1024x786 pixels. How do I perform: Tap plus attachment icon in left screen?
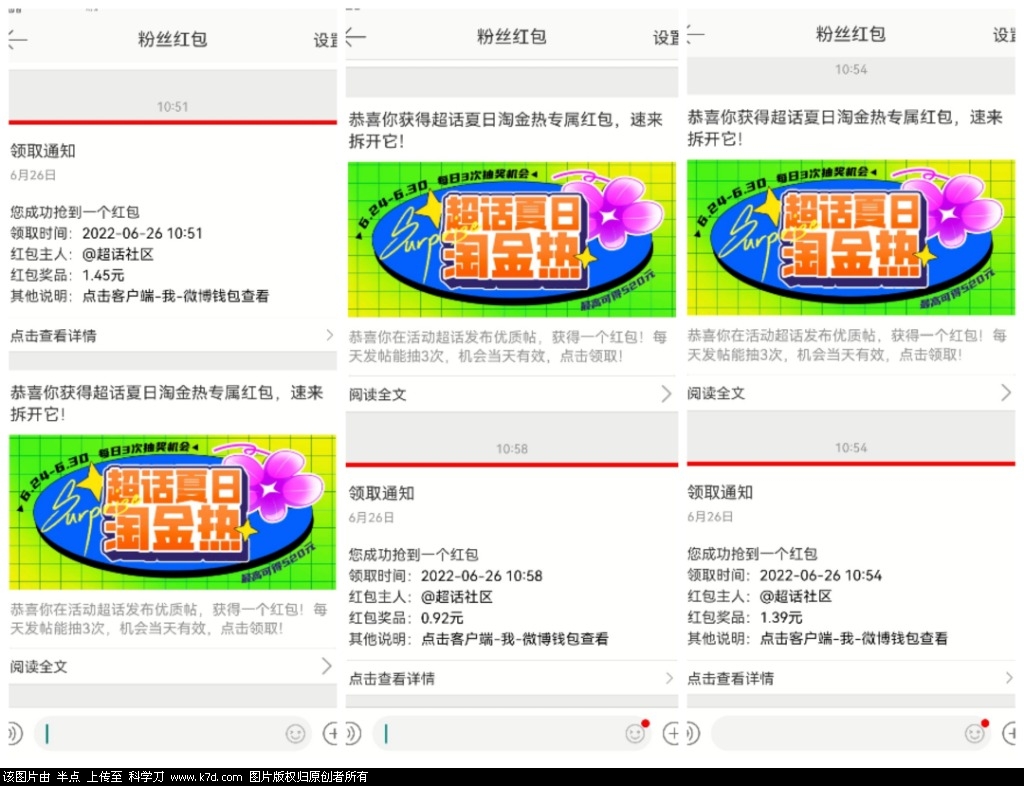[x=330, y=734]
